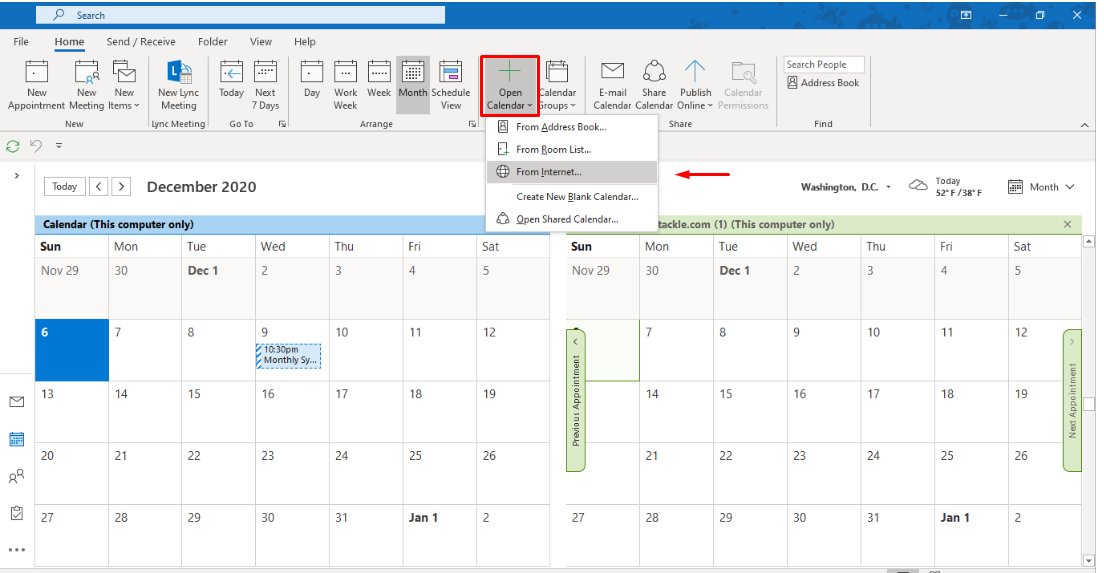Click Send/Receive All Folders quick access icon
1104x573 pixels.
point(13,146)
